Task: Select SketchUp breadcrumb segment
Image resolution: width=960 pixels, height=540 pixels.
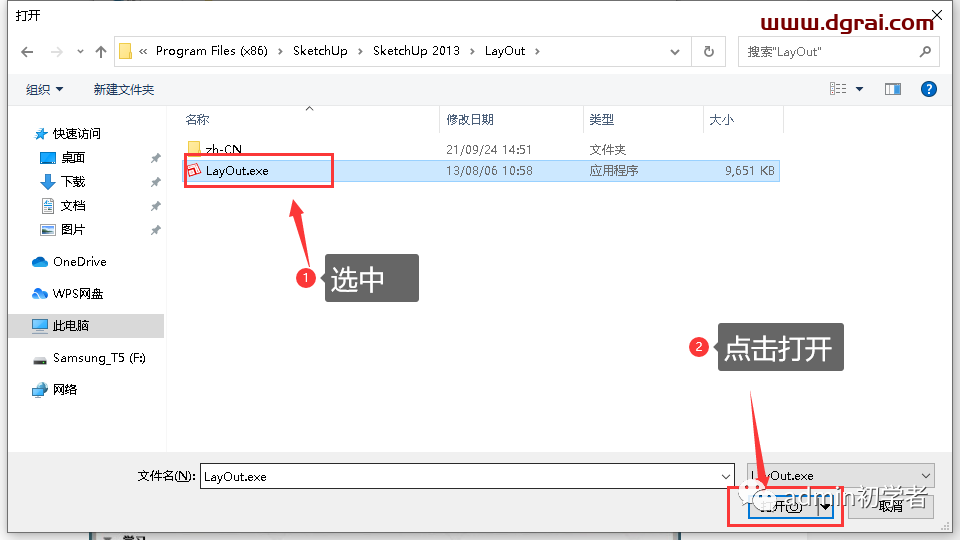Action: click(320, 51)
